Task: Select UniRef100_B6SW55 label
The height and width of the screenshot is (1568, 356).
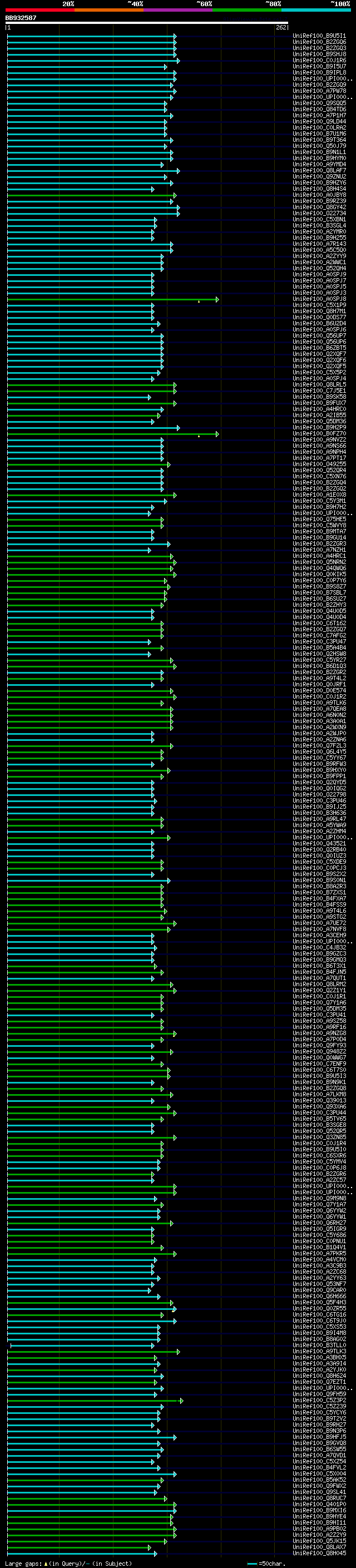Action: click(x=319, y=1450)
